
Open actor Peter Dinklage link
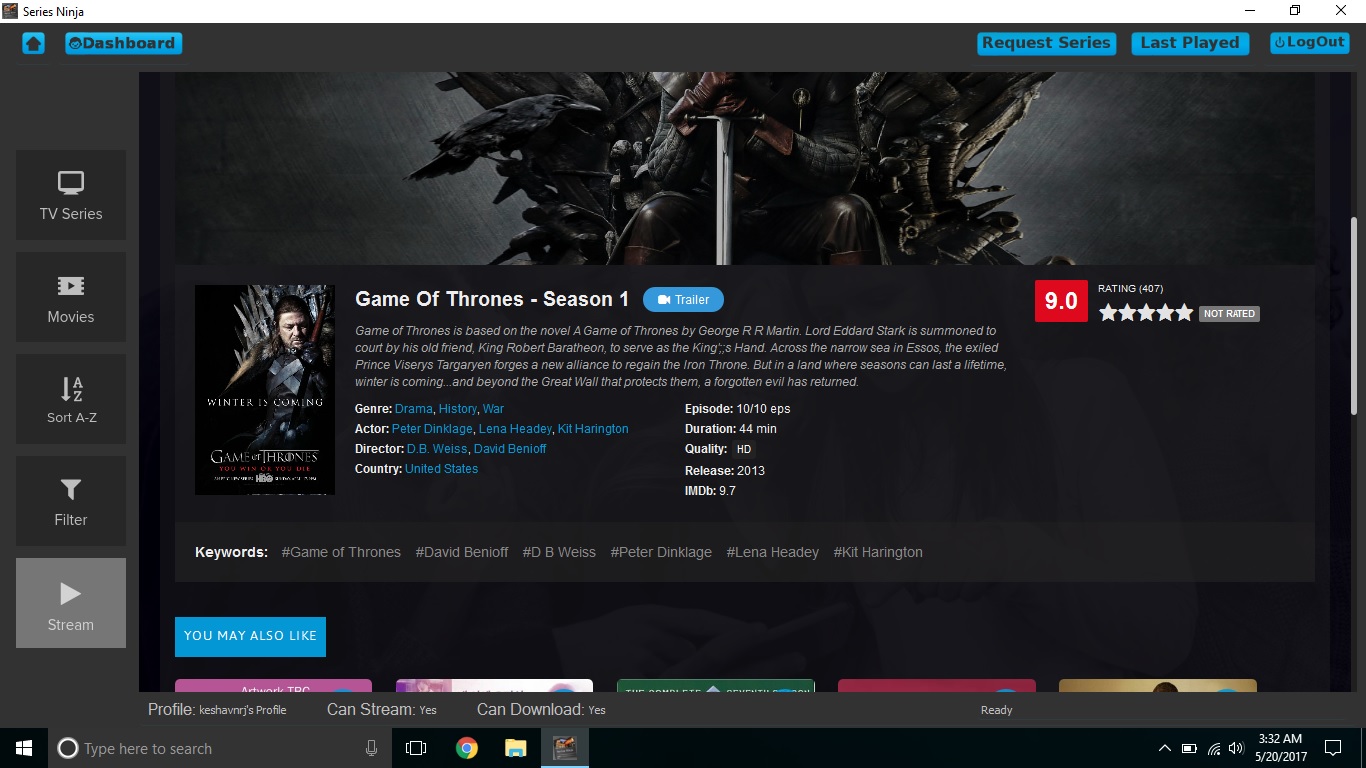432,429
